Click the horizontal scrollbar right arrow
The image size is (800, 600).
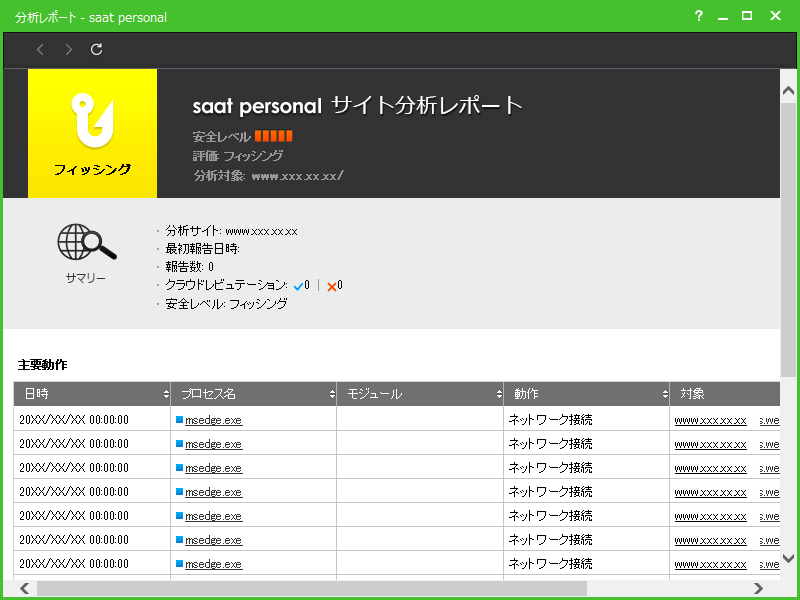tap(758, 588)
